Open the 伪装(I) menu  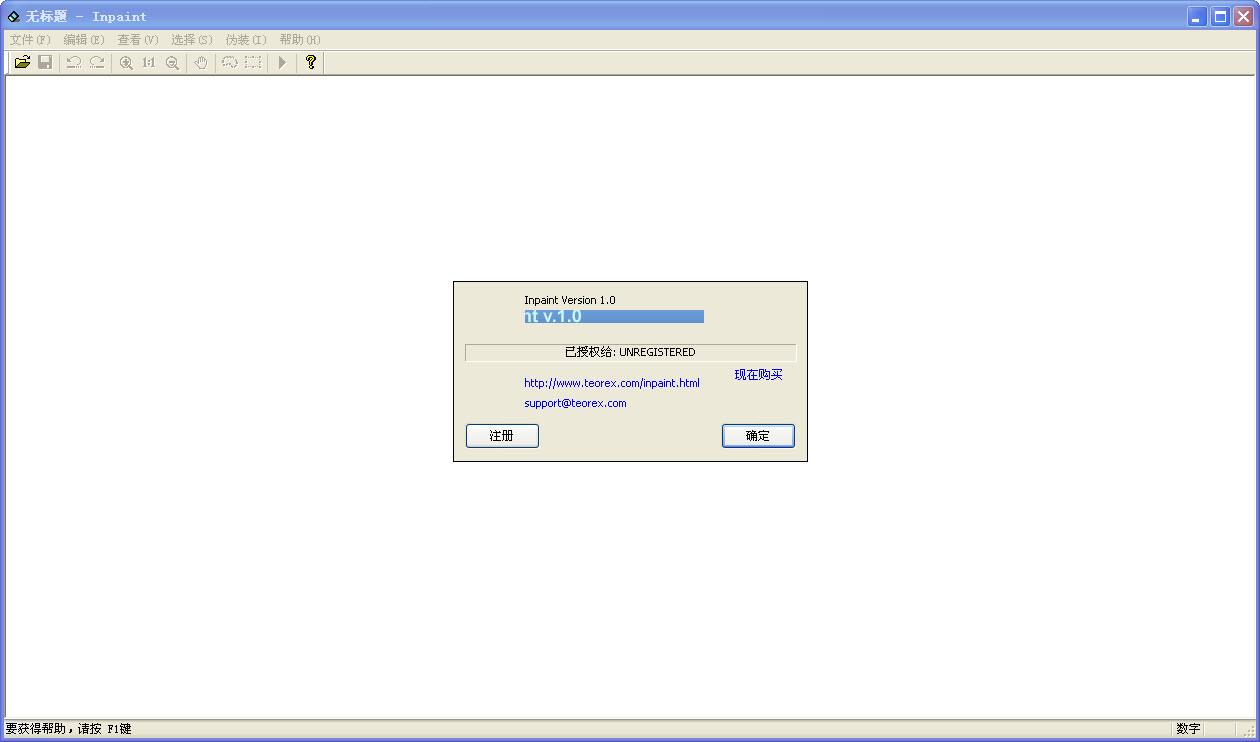pos(246,40)
